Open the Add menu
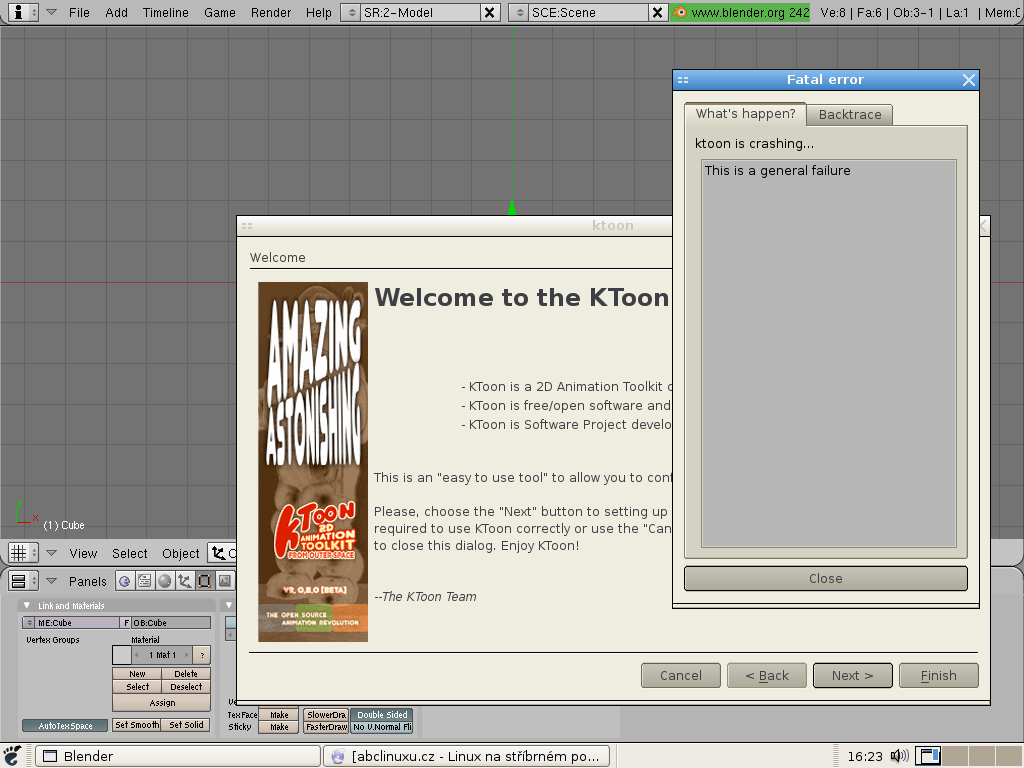Viewport: 1024px width, 768px height. pyautogui.click(x=116, y=12)
